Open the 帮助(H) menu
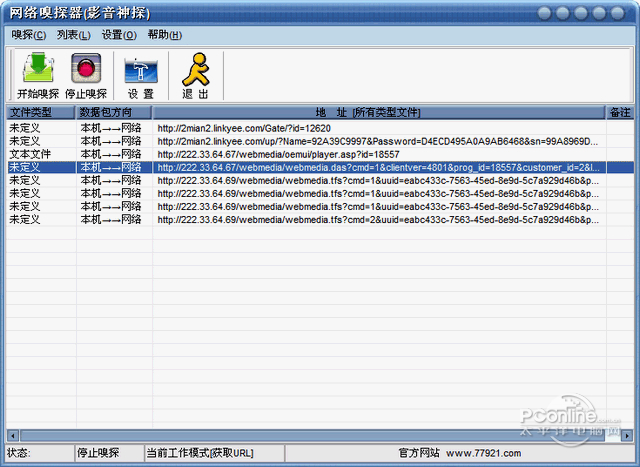Screen dimensions: 640x467 point(164,35)
